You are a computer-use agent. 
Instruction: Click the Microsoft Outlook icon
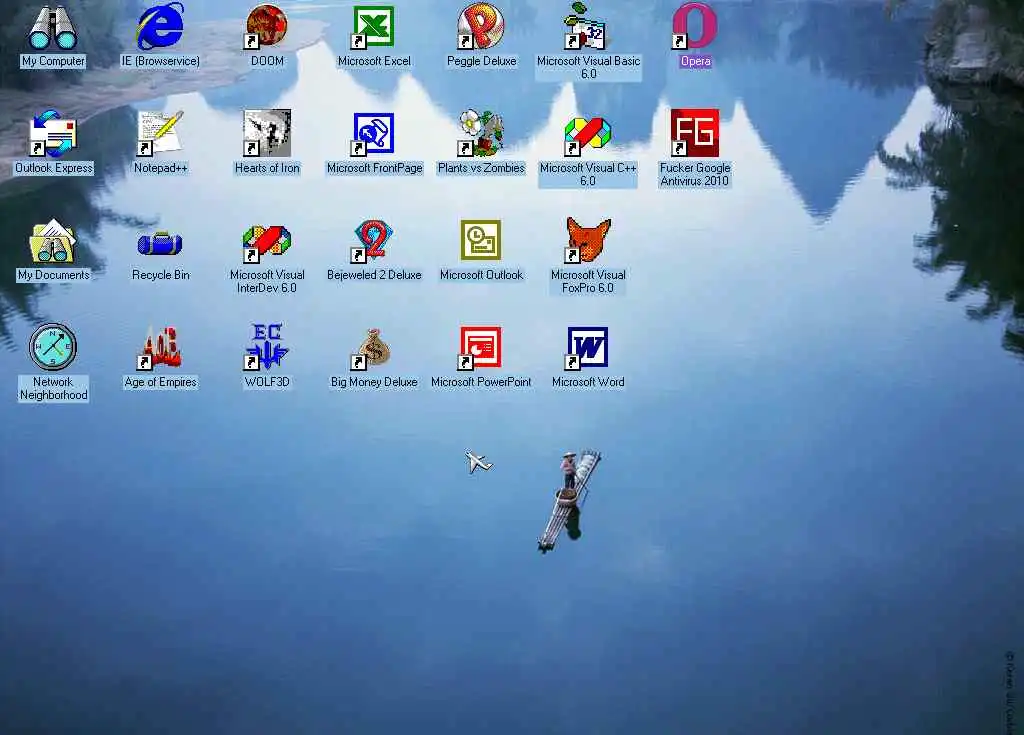click(x=481, y=240)
